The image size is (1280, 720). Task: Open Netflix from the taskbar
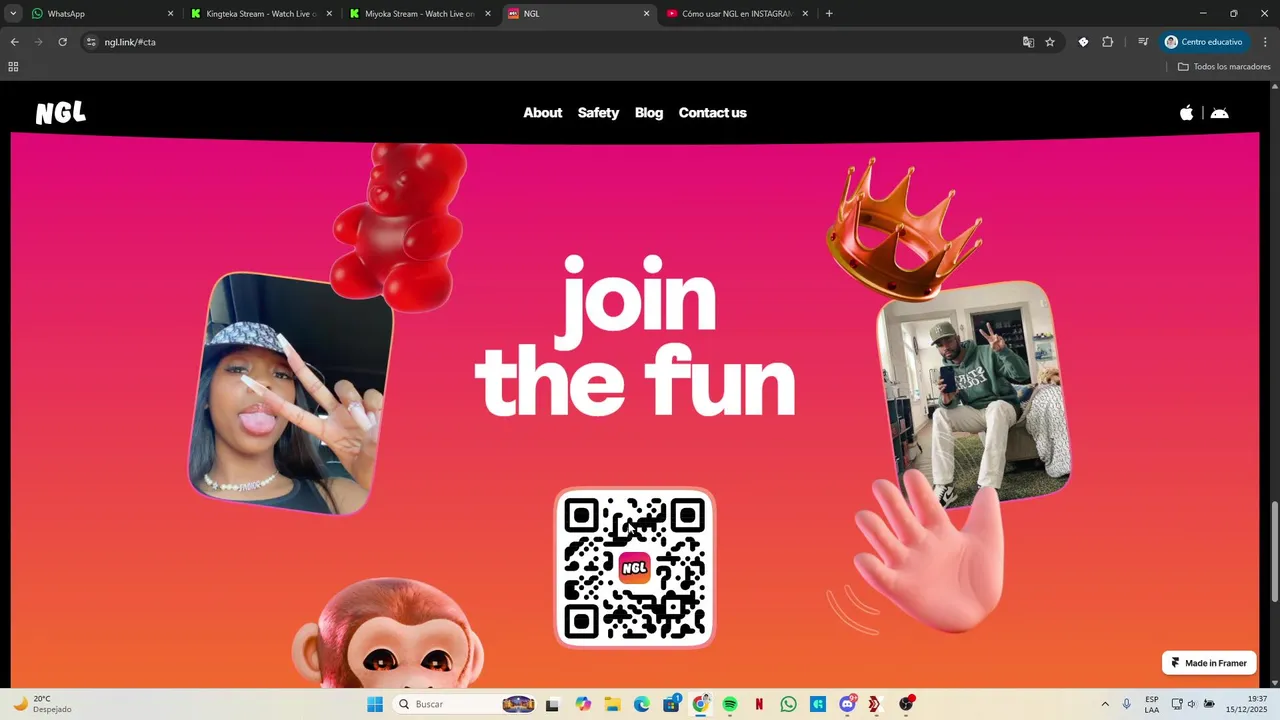[x=759, y=704]
